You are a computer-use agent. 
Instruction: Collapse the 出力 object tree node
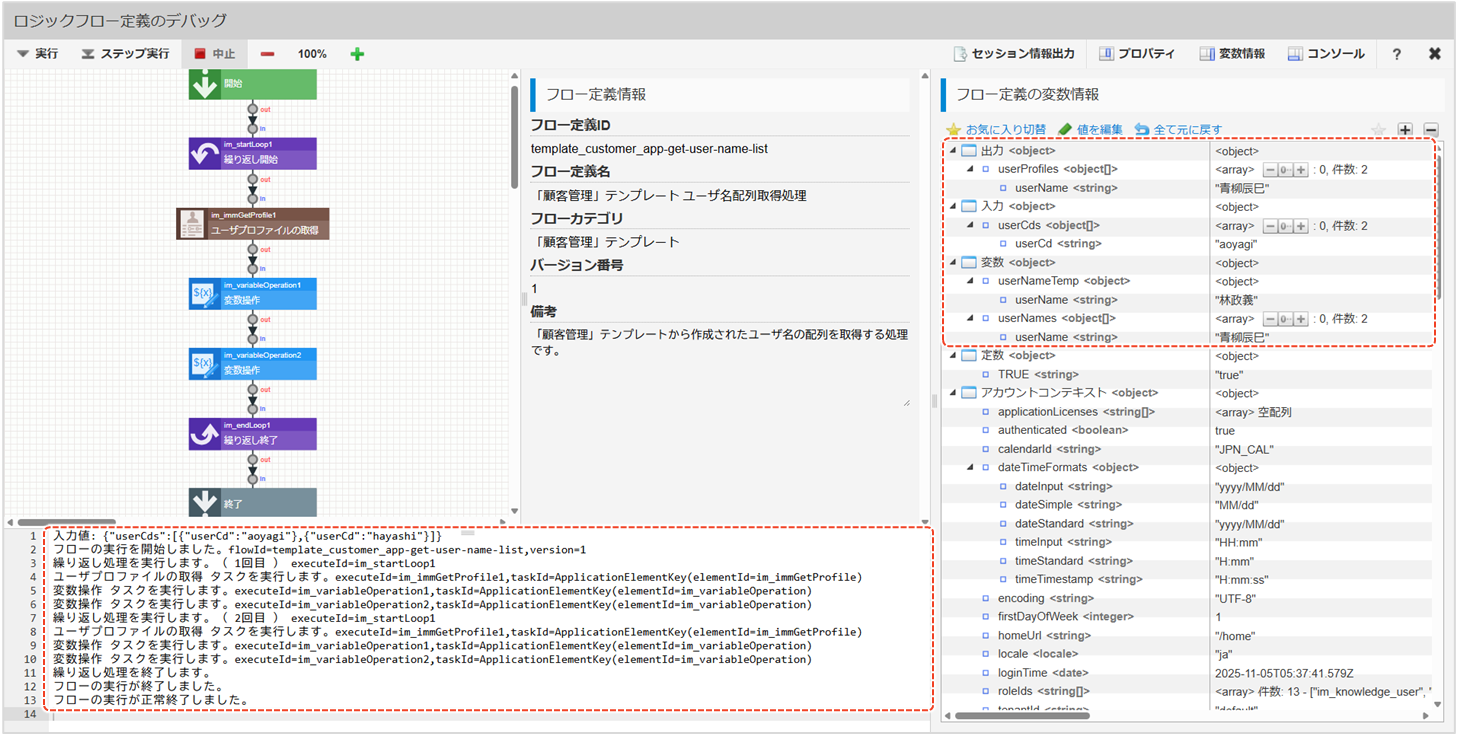click(x=953, y=151)
